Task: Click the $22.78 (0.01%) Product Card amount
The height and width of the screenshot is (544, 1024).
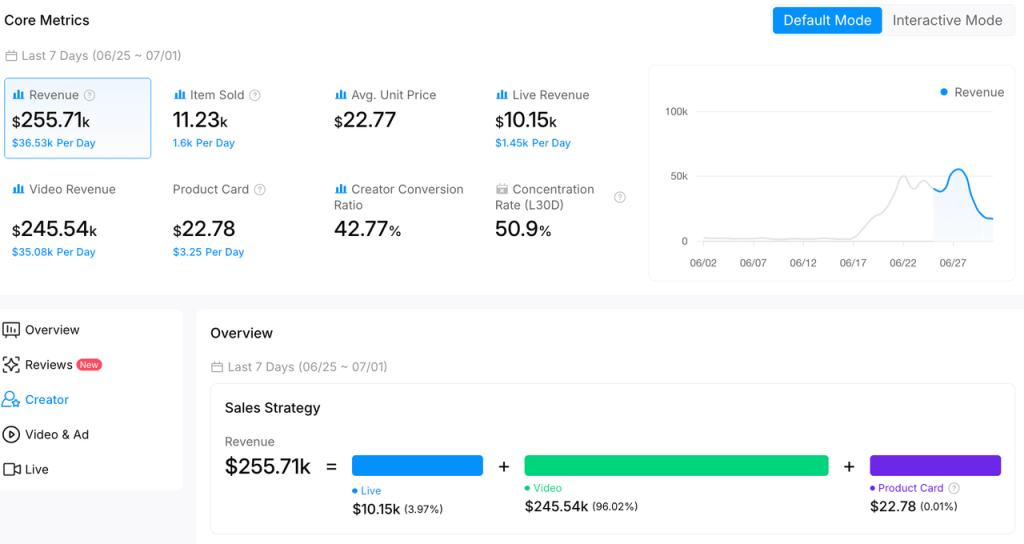Action: 914,507
